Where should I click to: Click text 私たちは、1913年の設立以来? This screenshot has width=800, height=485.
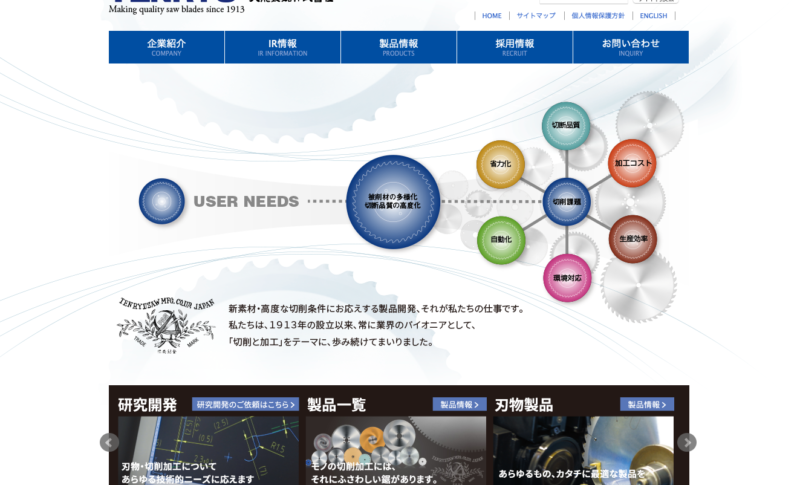pos(292,325)
